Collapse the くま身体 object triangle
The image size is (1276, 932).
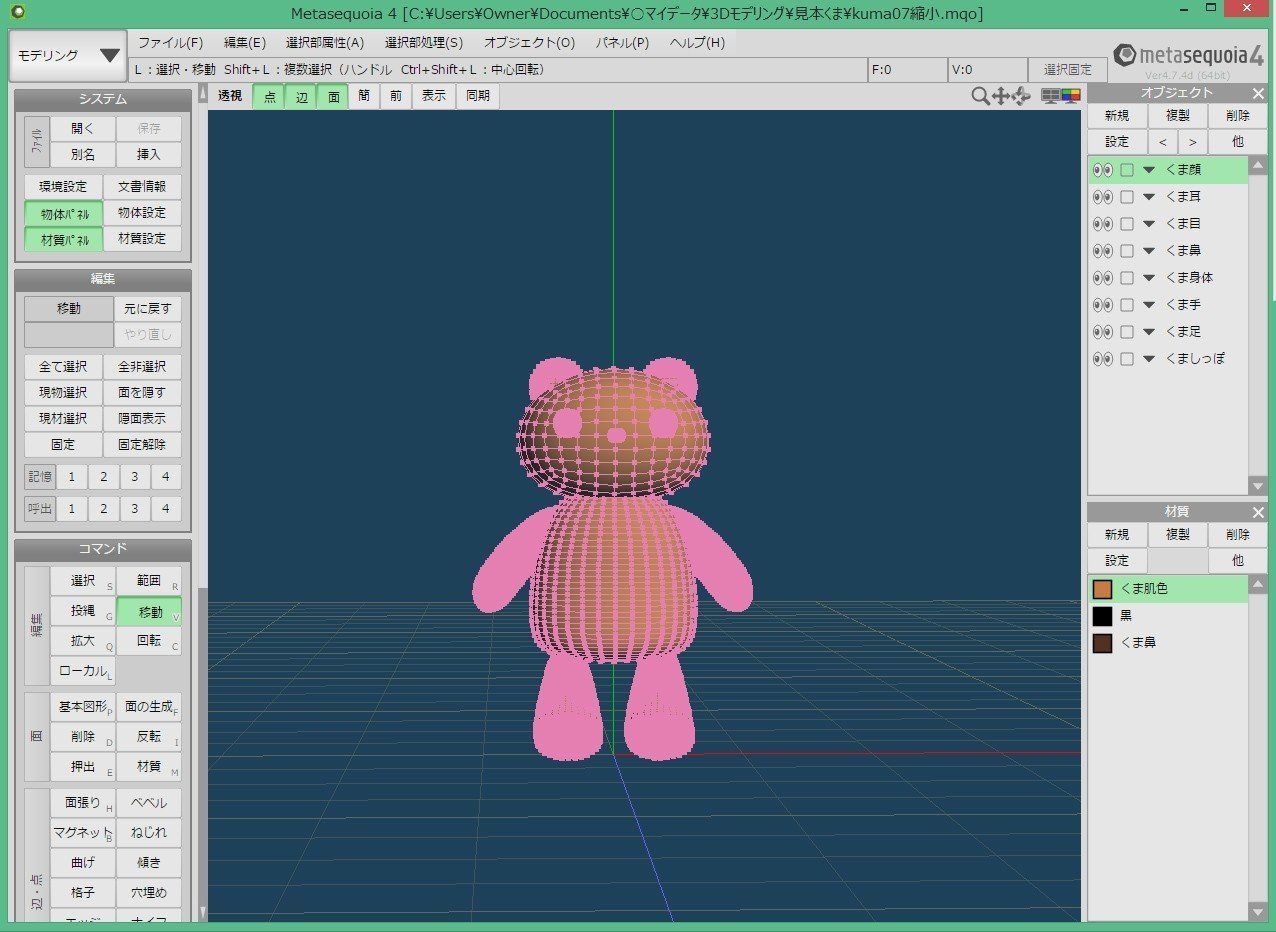coord(1149,278)
